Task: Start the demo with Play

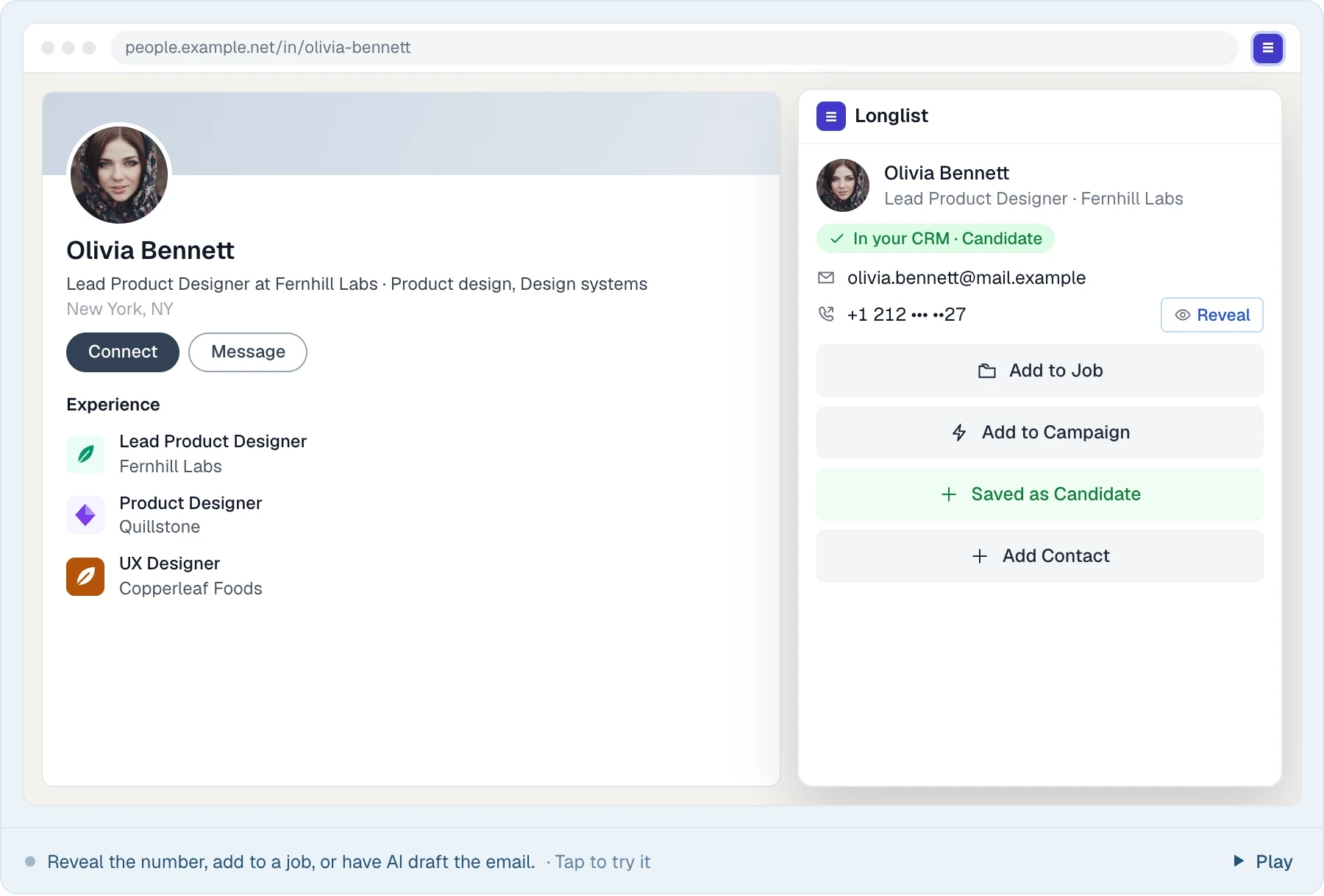Action: 1263,861
